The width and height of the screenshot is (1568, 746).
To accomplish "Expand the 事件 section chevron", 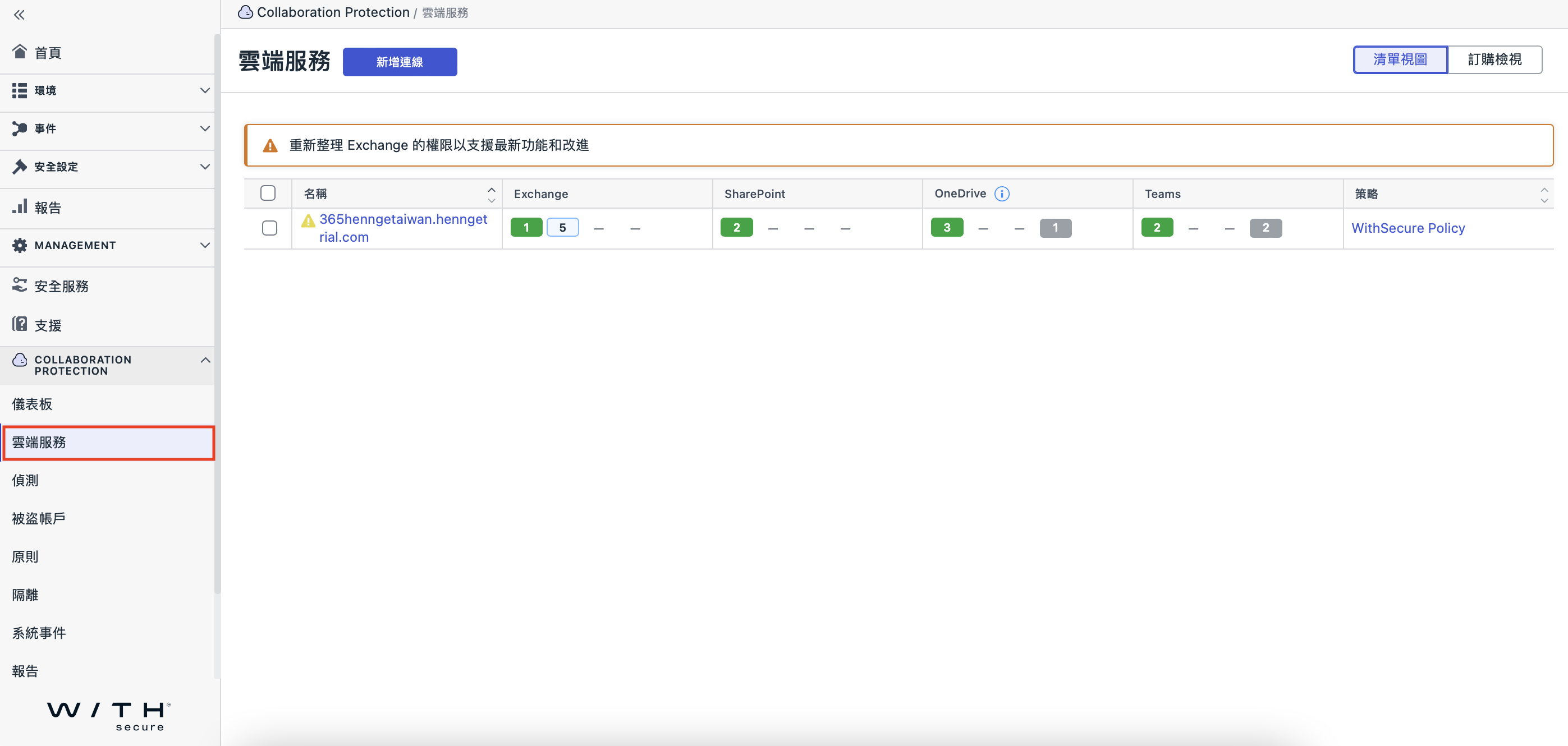I will [205, 128].
